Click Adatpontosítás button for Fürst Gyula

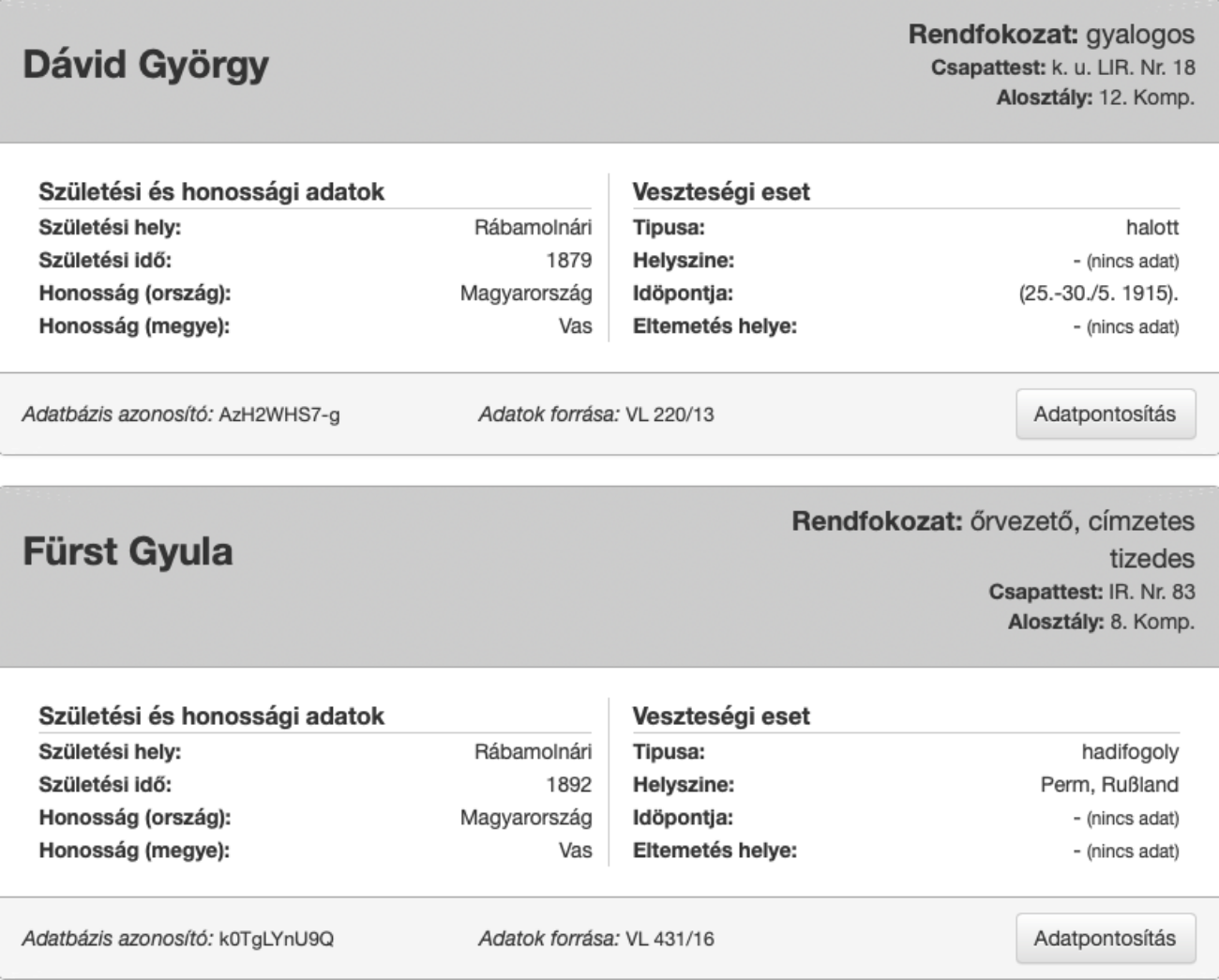tap(1106, 938)
